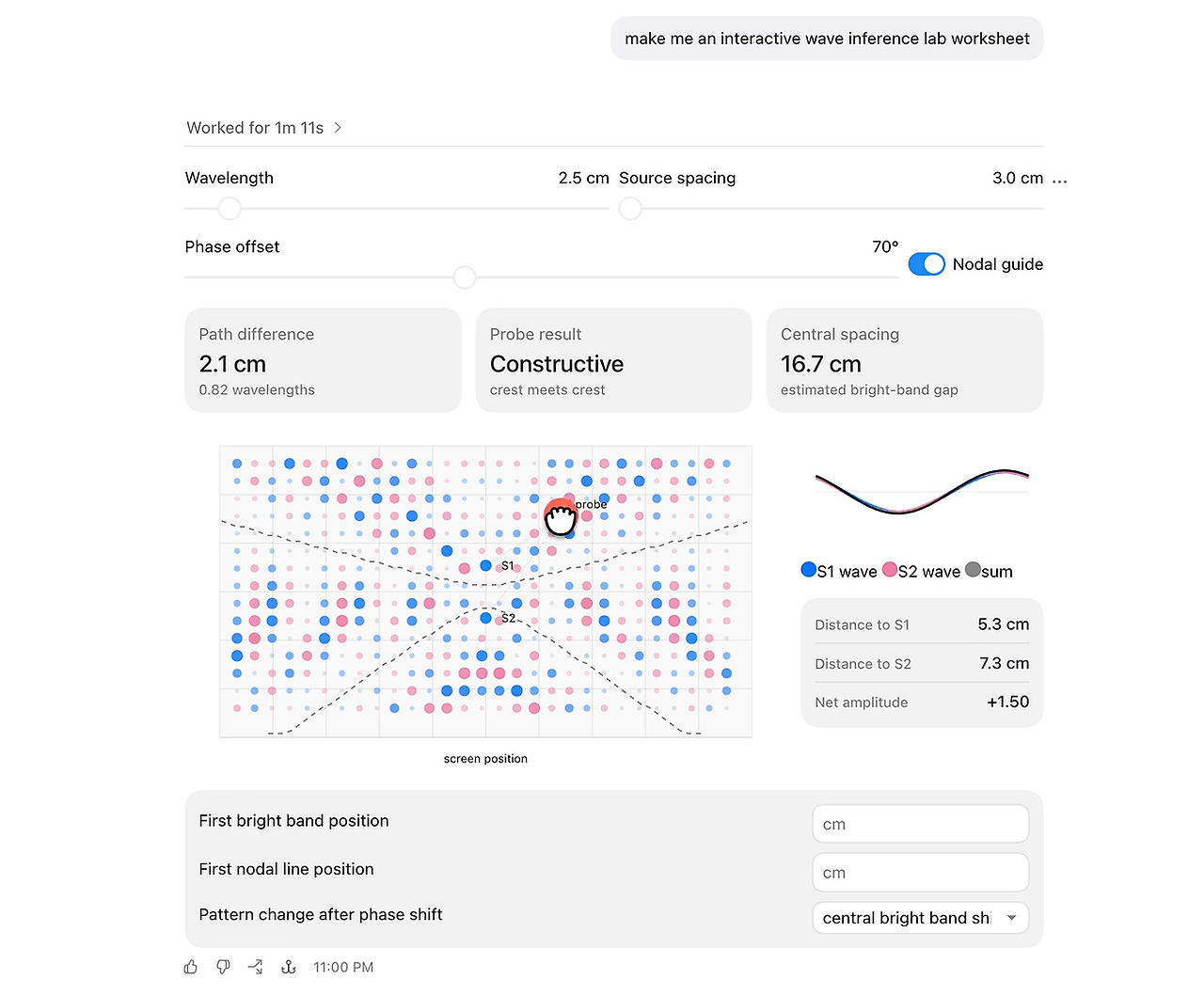
Task: Click the red probe marker on the grid
Action: (x=560, y=515)
